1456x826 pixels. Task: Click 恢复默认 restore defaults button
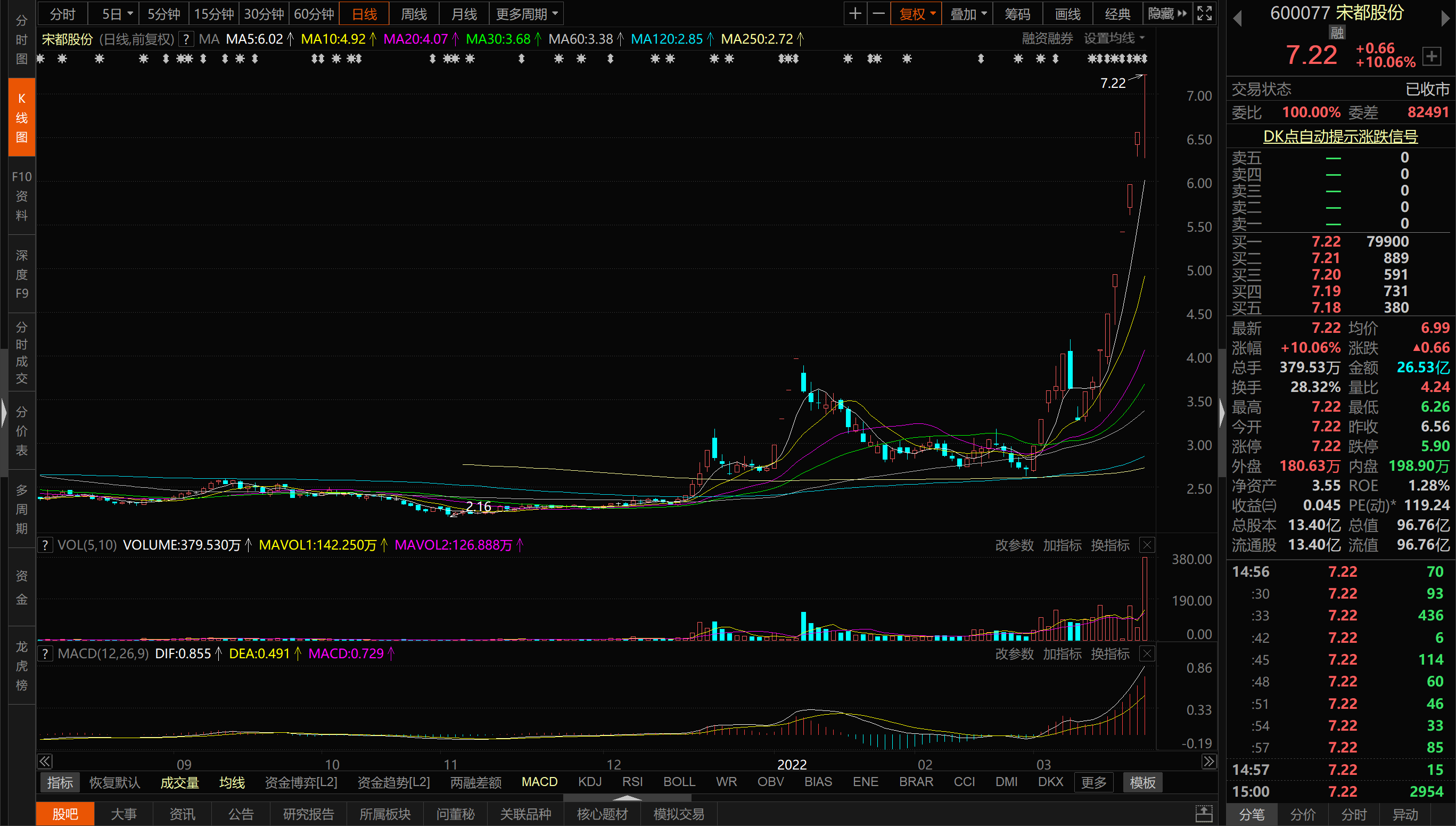[x=114, y=782]
